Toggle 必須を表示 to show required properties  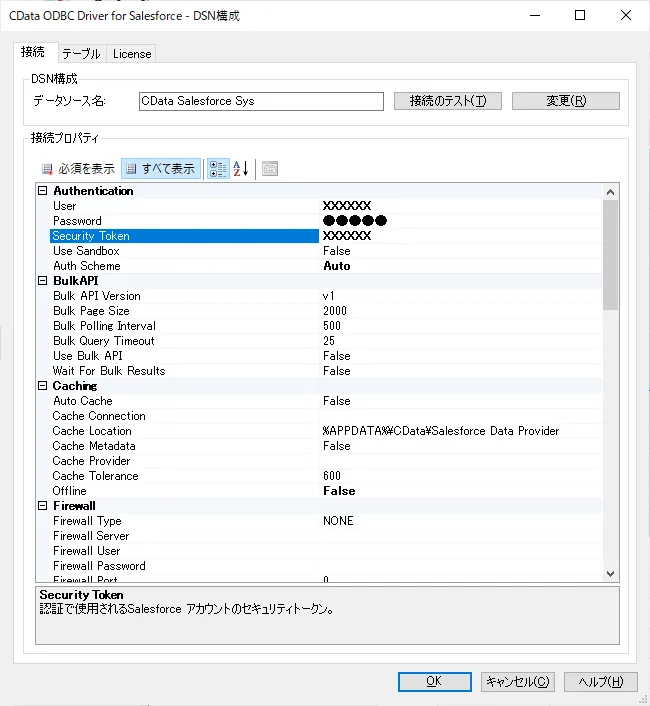78,169
